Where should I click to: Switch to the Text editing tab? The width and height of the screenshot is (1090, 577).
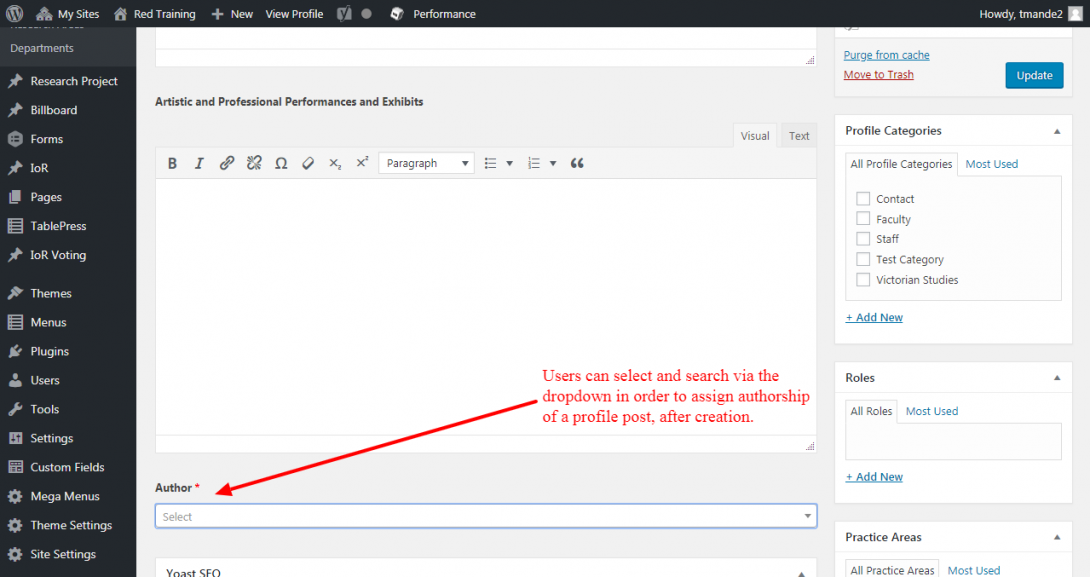[x=798, y=135]
